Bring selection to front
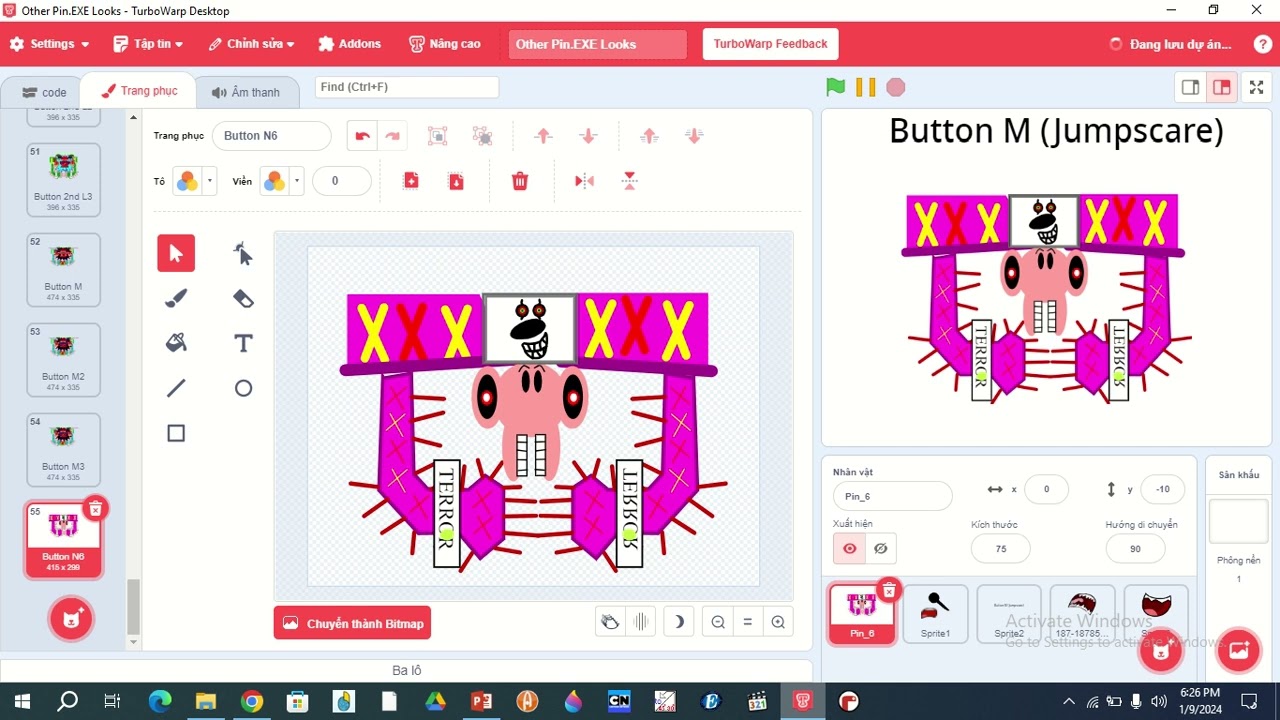Viewport: 1280px width, 720px height. click(649, 136)
